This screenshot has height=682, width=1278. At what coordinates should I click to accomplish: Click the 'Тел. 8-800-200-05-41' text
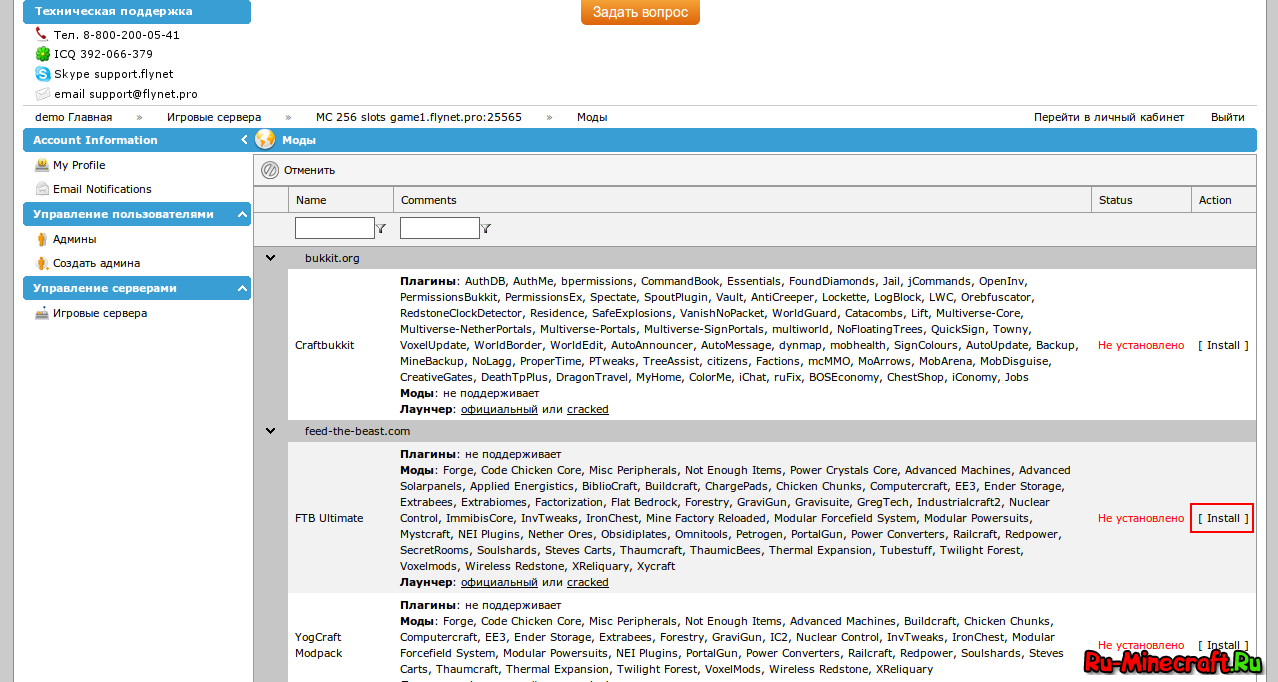(117, 34)
